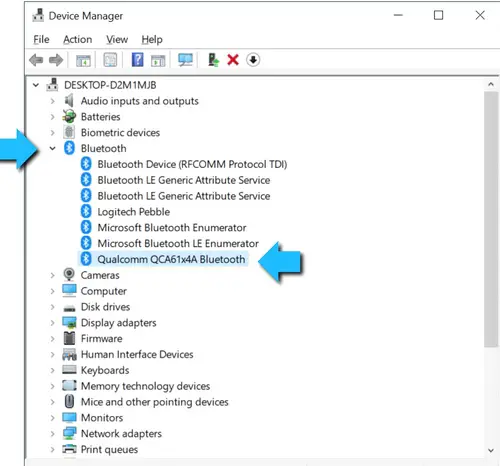Select Qualcomm QCA61x4A Bluetooth
500x466 pixels.
pyautogui.click(x=171, y=259)
